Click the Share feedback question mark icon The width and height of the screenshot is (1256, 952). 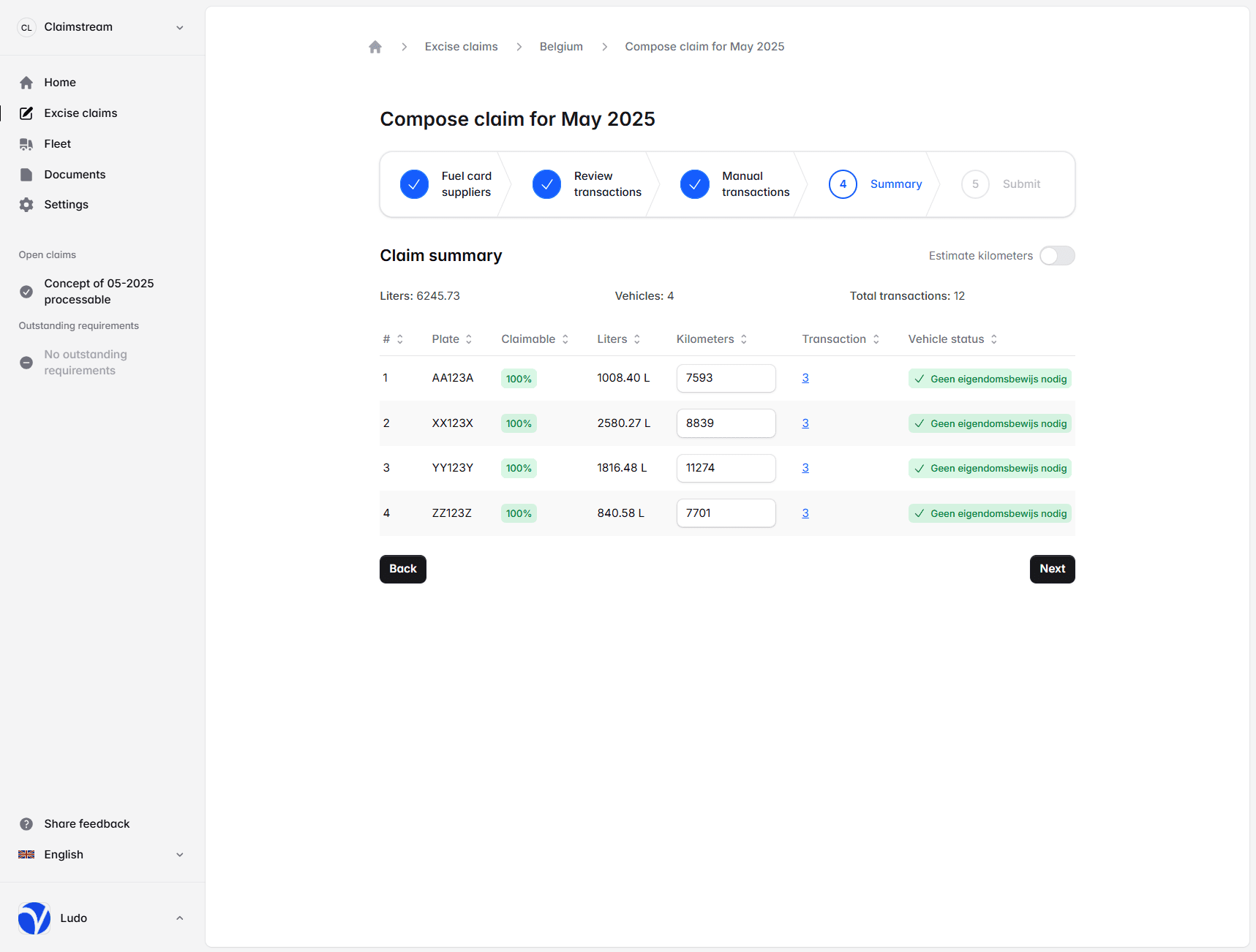(26, 824)
